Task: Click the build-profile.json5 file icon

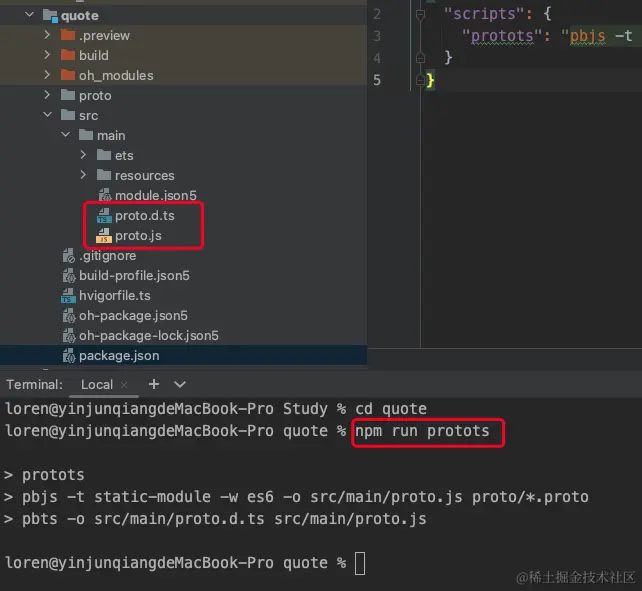Action: pos(69,276)
